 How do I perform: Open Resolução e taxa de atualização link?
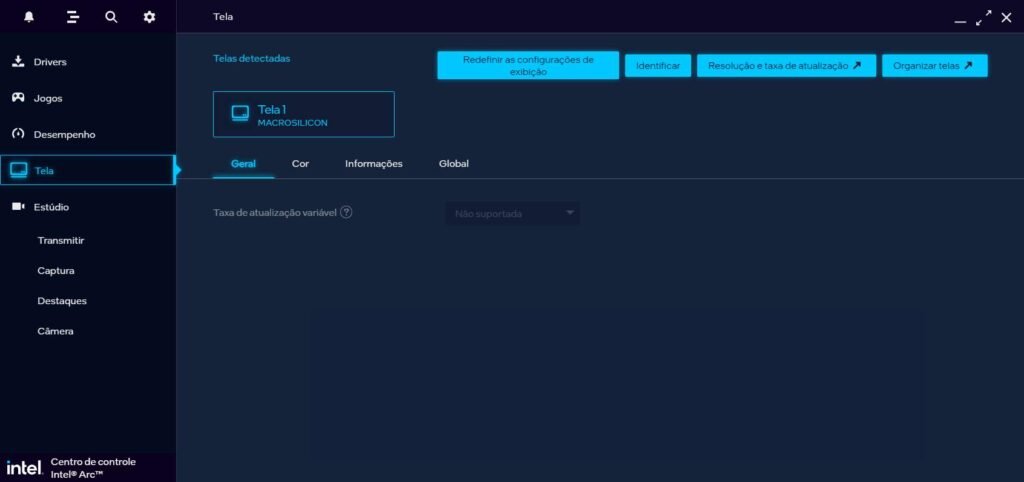pos(785,65)
